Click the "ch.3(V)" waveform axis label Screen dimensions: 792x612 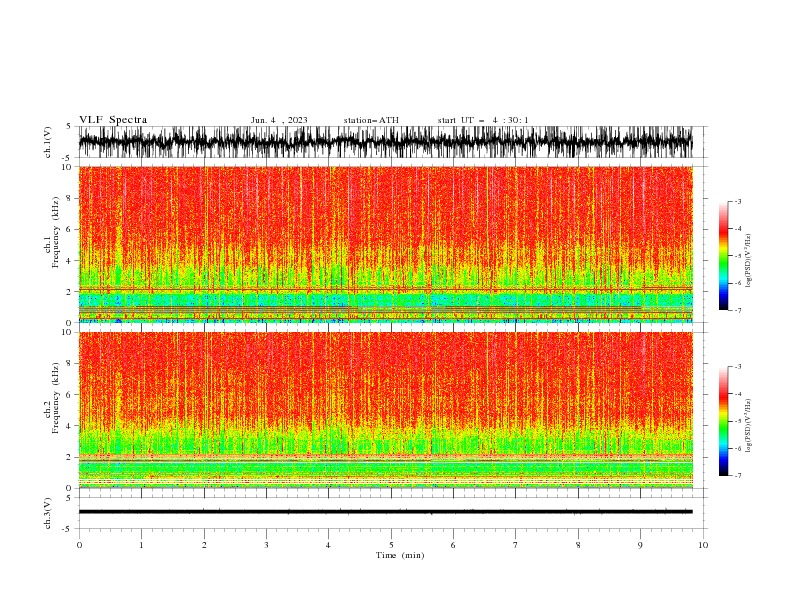[x=48, y=513]
